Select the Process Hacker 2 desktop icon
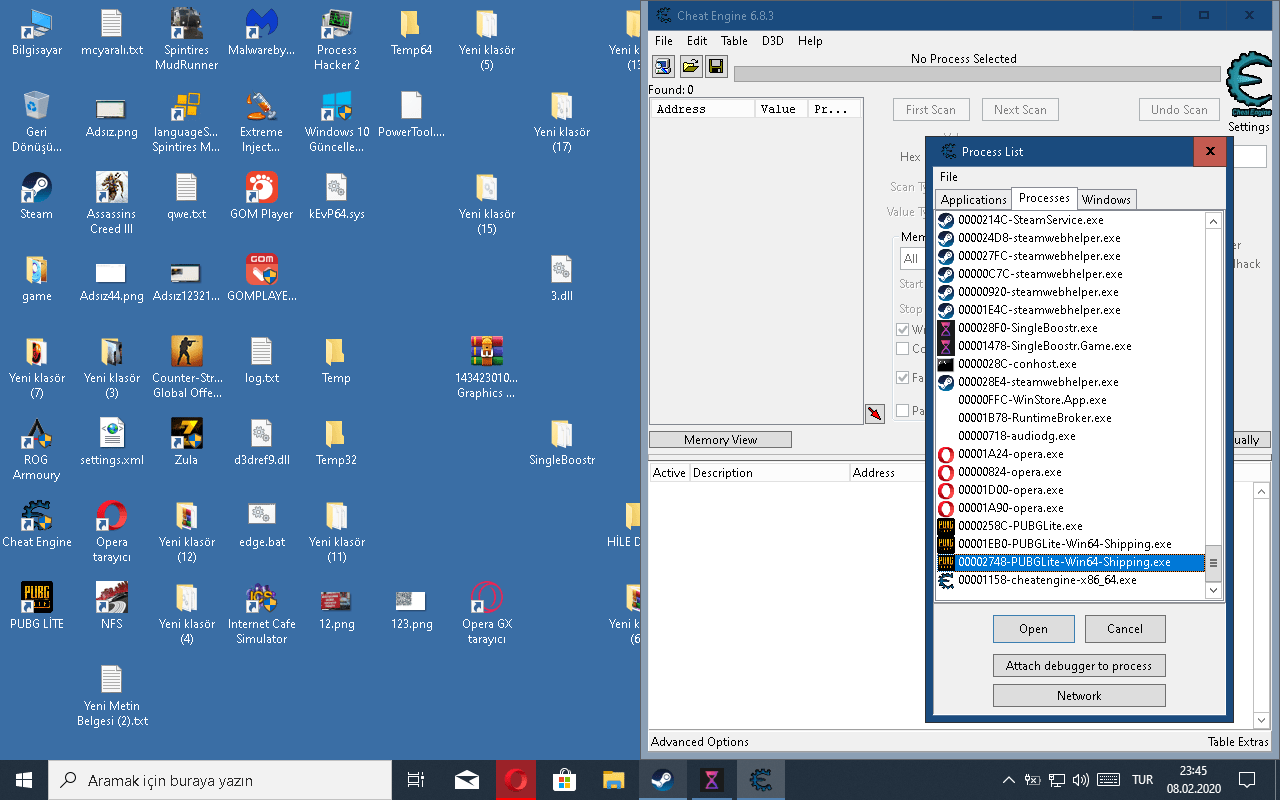 tap(337, 40)
